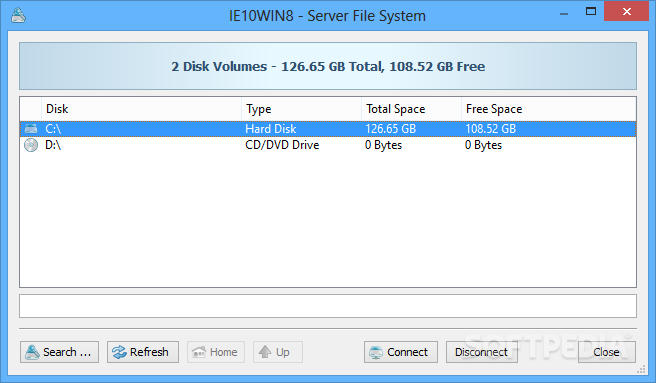Connect to the server

(x=401, y=352)
